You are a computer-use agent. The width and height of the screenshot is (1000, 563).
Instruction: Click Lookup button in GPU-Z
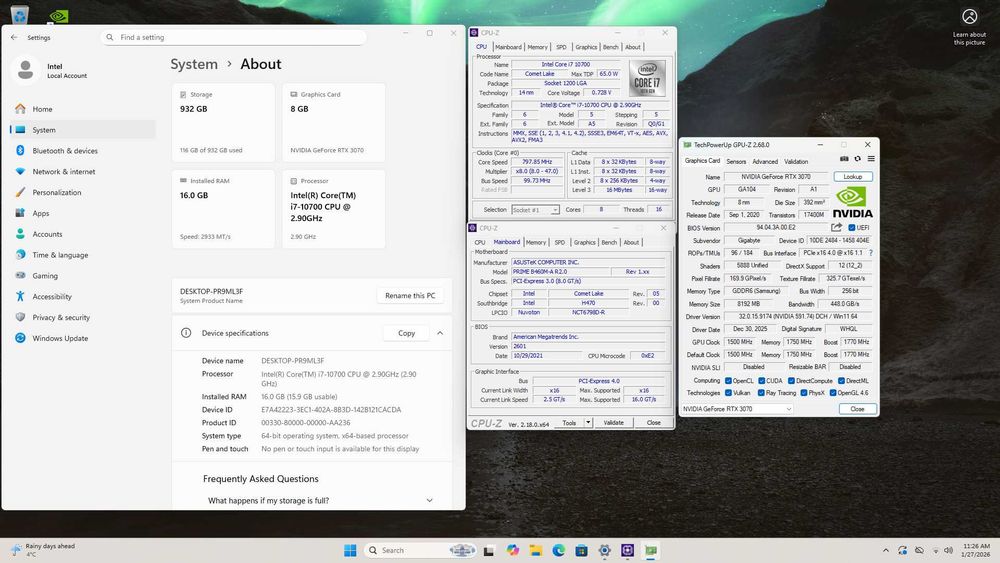pos(853,177)
